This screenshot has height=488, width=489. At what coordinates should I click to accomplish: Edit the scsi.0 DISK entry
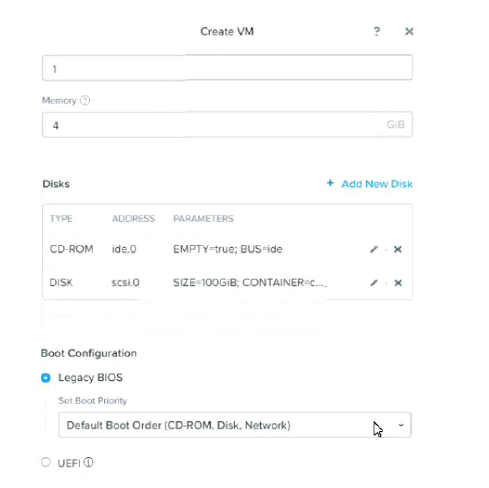pos(374,283)
